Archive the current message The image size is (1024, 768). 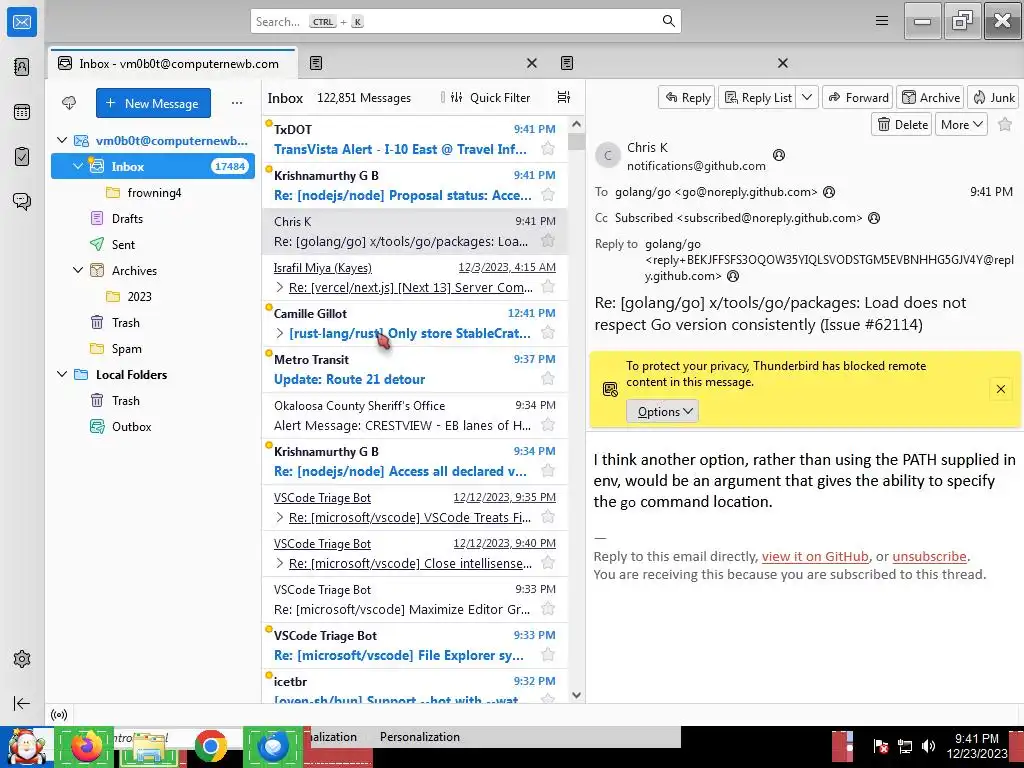pyautogui.click(x=931, y=97)
